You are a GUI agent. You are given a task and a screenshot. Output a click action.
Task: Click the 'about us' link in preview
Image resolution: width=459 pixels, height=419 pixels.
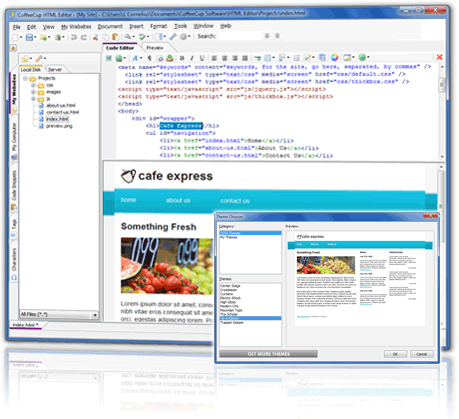[x=178, y=200]
